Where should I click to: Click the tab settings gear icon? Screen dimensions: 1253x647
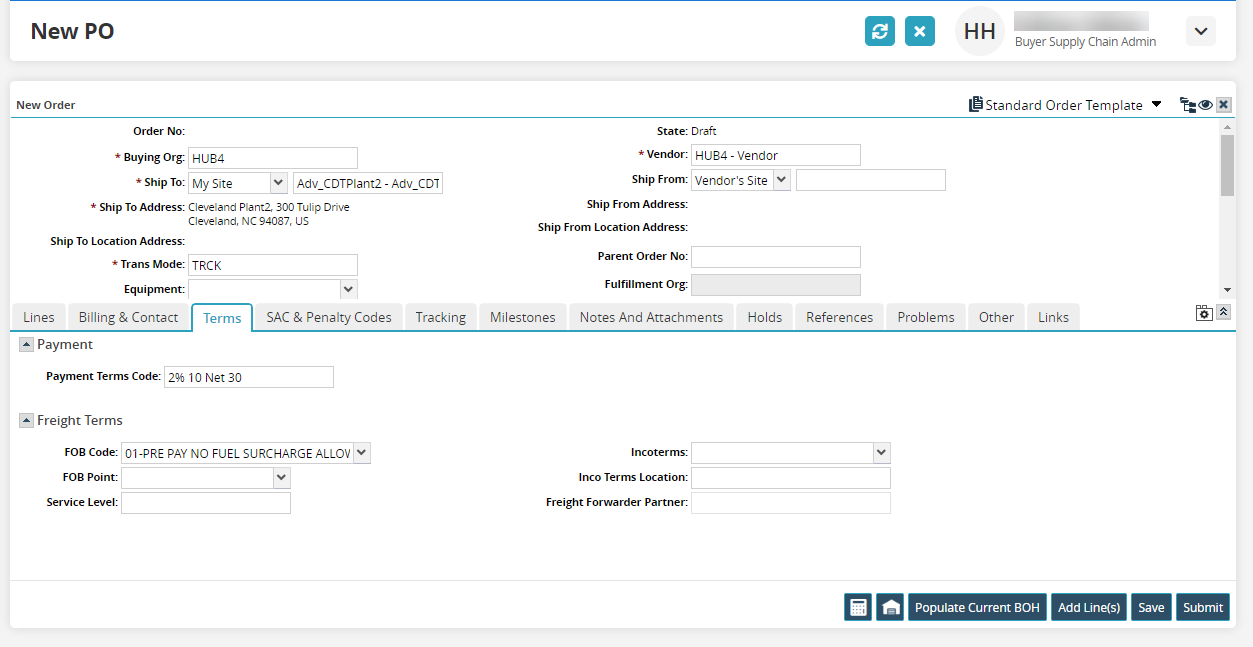1204,313
